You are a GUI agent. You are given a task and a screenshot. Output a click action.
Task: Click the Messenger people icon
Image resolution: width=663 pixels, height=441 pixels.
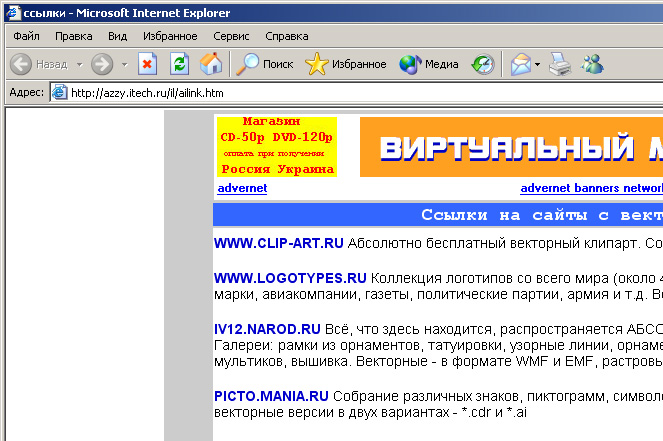coord(592,64)
